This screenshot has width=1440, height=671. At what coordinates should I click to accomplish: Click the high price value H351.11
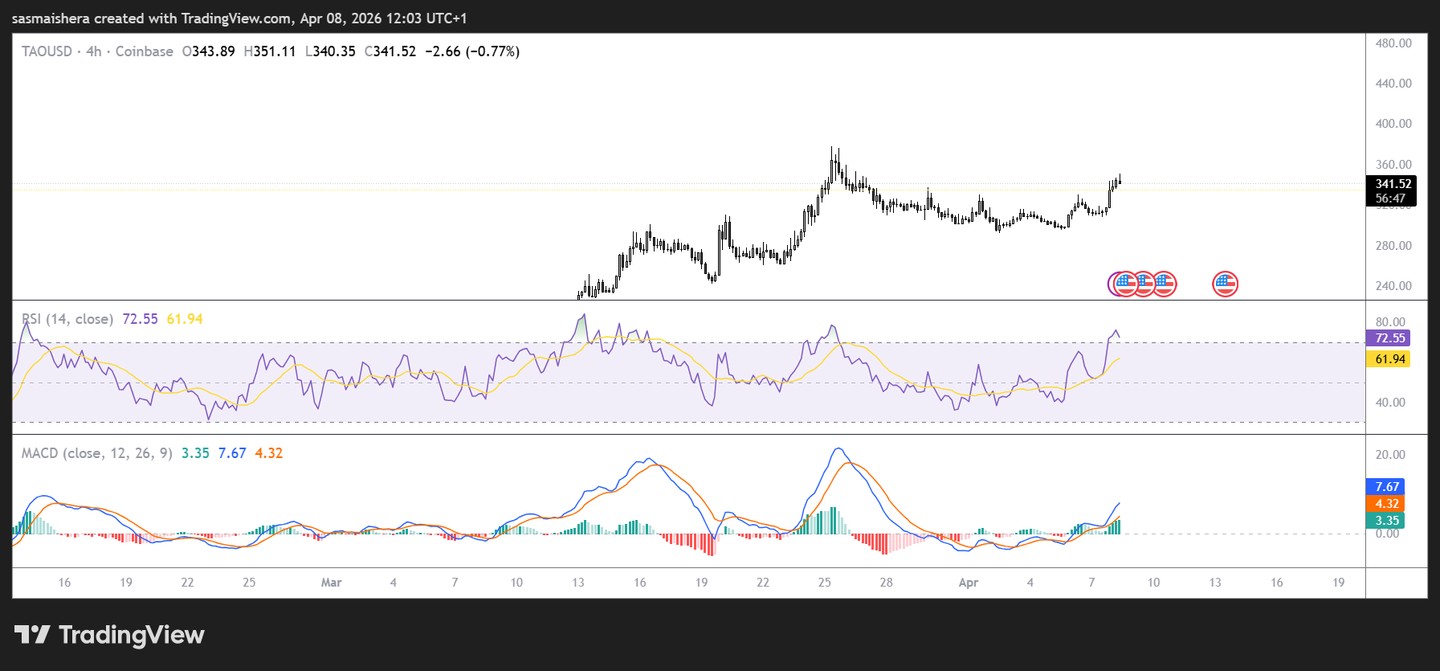[x=269, y=51]
